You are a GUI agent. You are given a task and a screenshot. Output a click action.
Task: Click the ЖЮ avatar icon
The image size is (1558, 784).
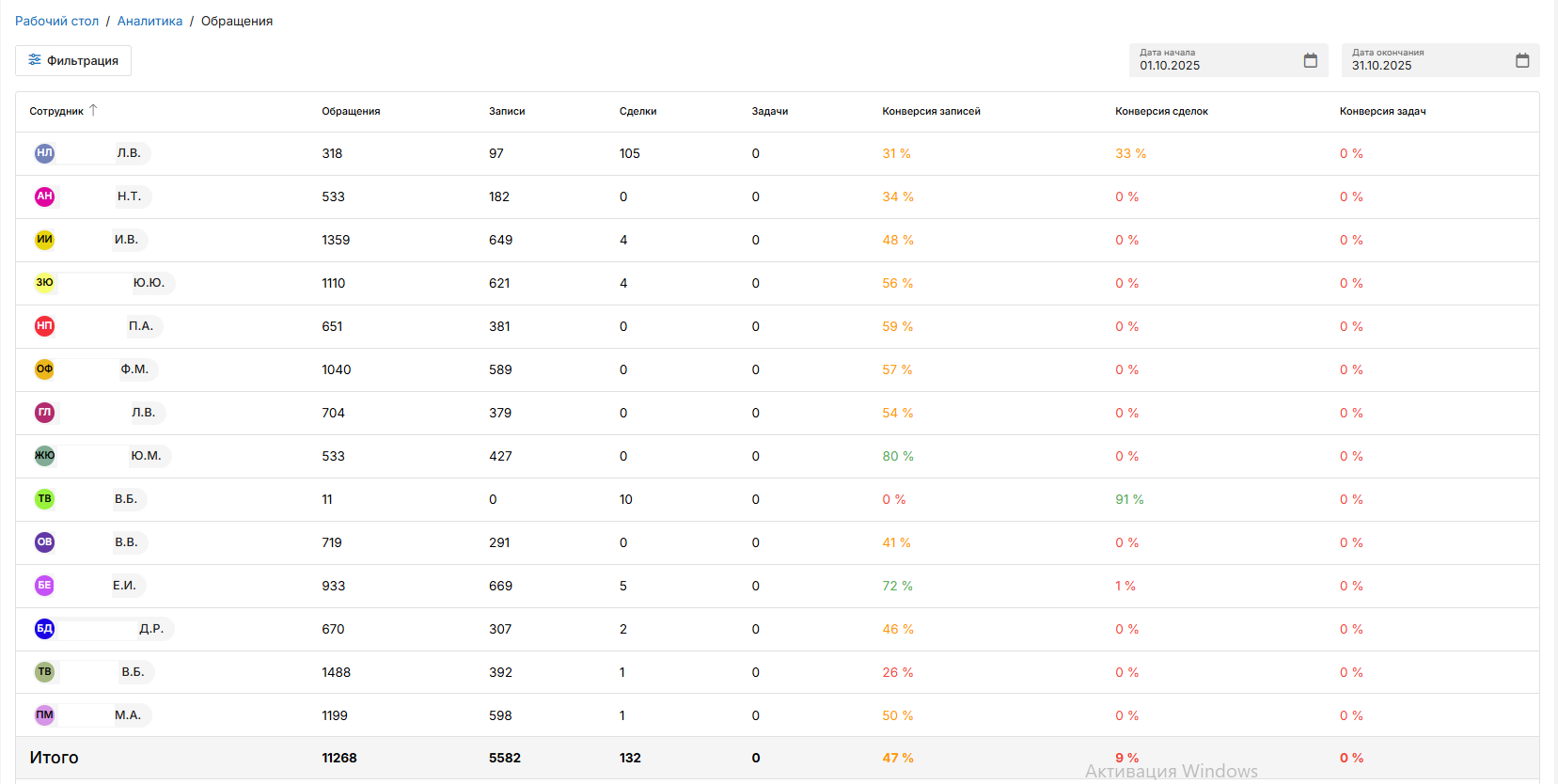pyautogui.click(x=44, y=456)
